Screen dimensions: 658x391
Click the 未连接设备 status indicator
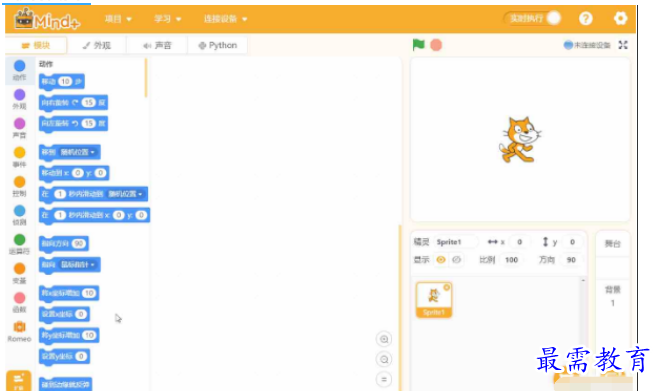point(587,45)
